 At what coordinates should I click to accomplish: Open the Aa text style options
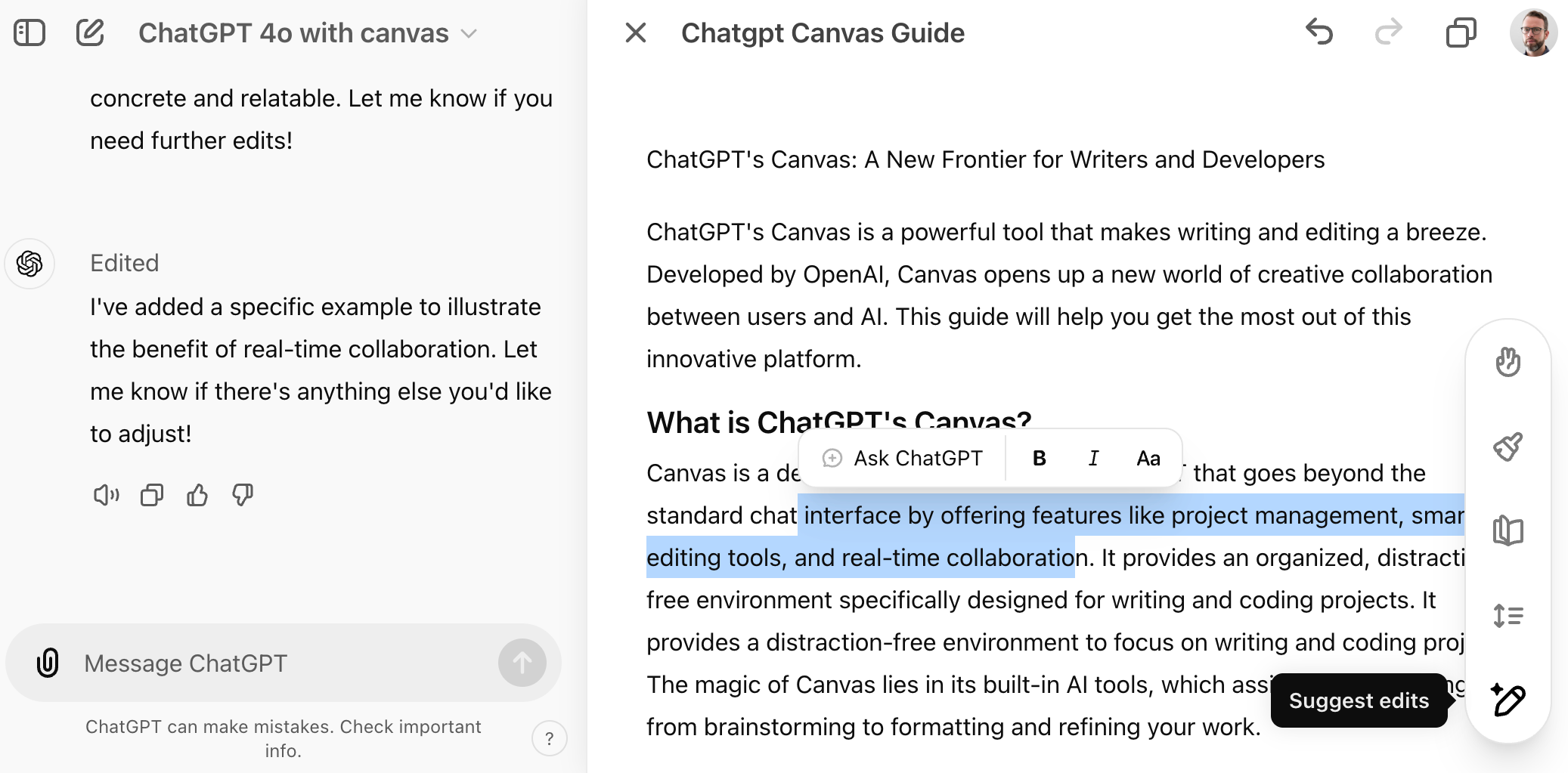(1148, 458)
